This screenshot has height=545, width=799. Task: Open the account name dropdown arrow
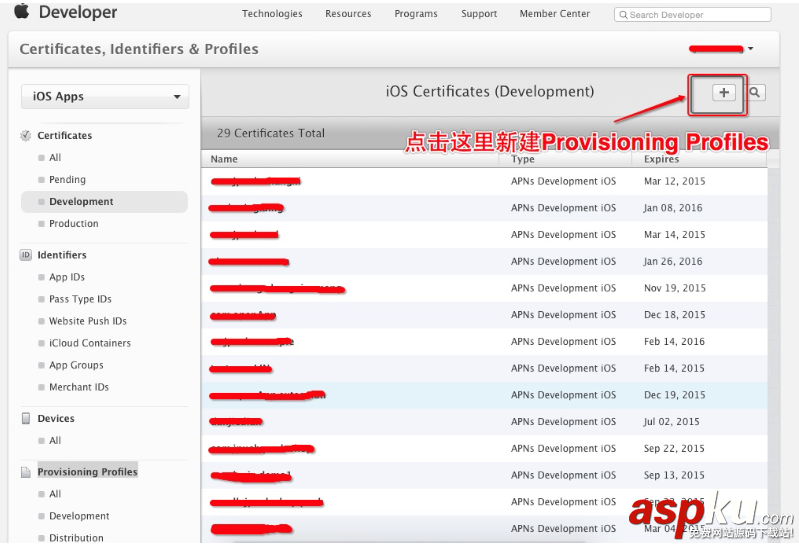751,48
